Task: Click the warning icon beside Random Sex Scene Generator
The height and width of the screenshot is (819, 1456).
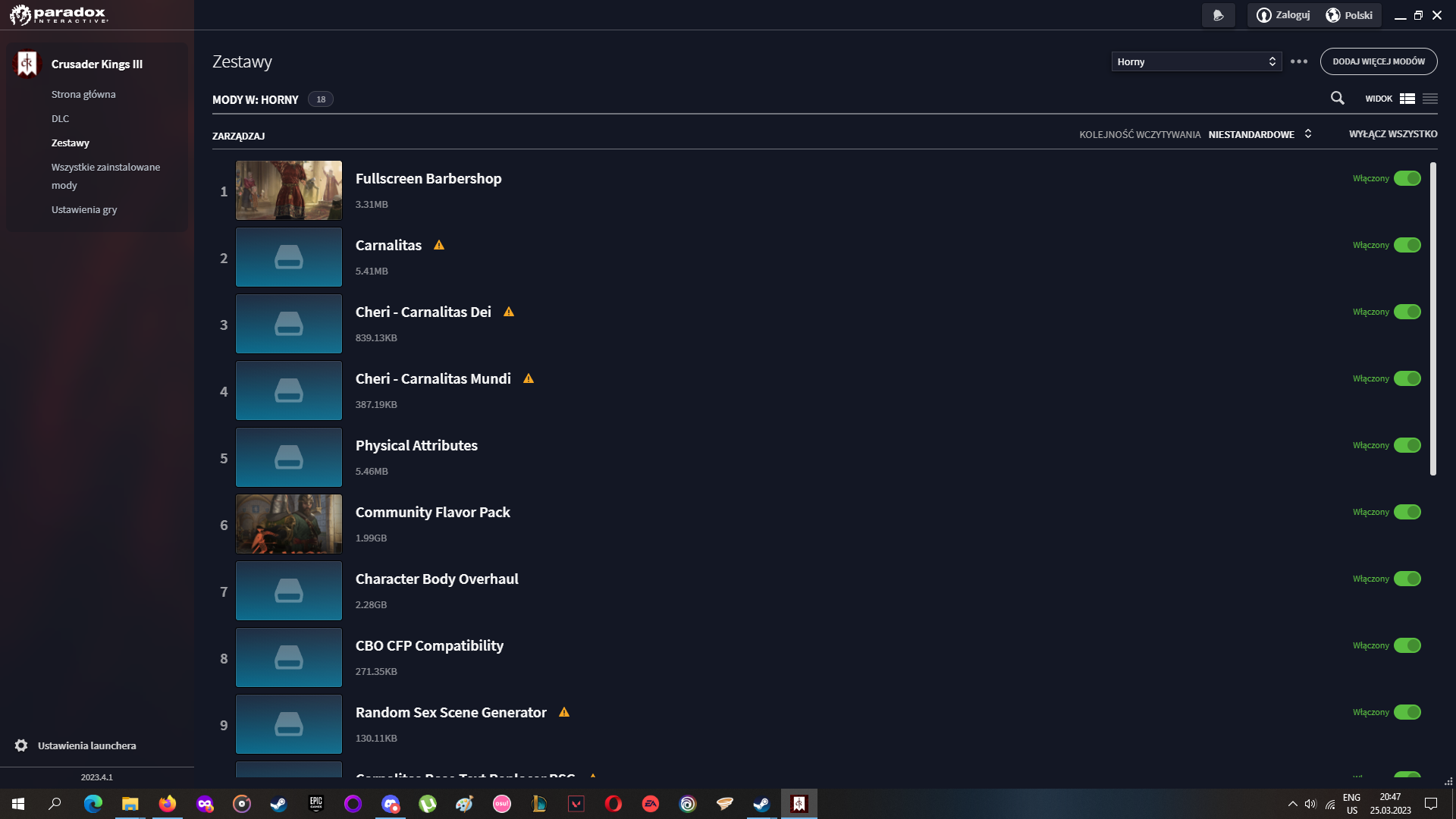Action: click(x=564, y=712)
